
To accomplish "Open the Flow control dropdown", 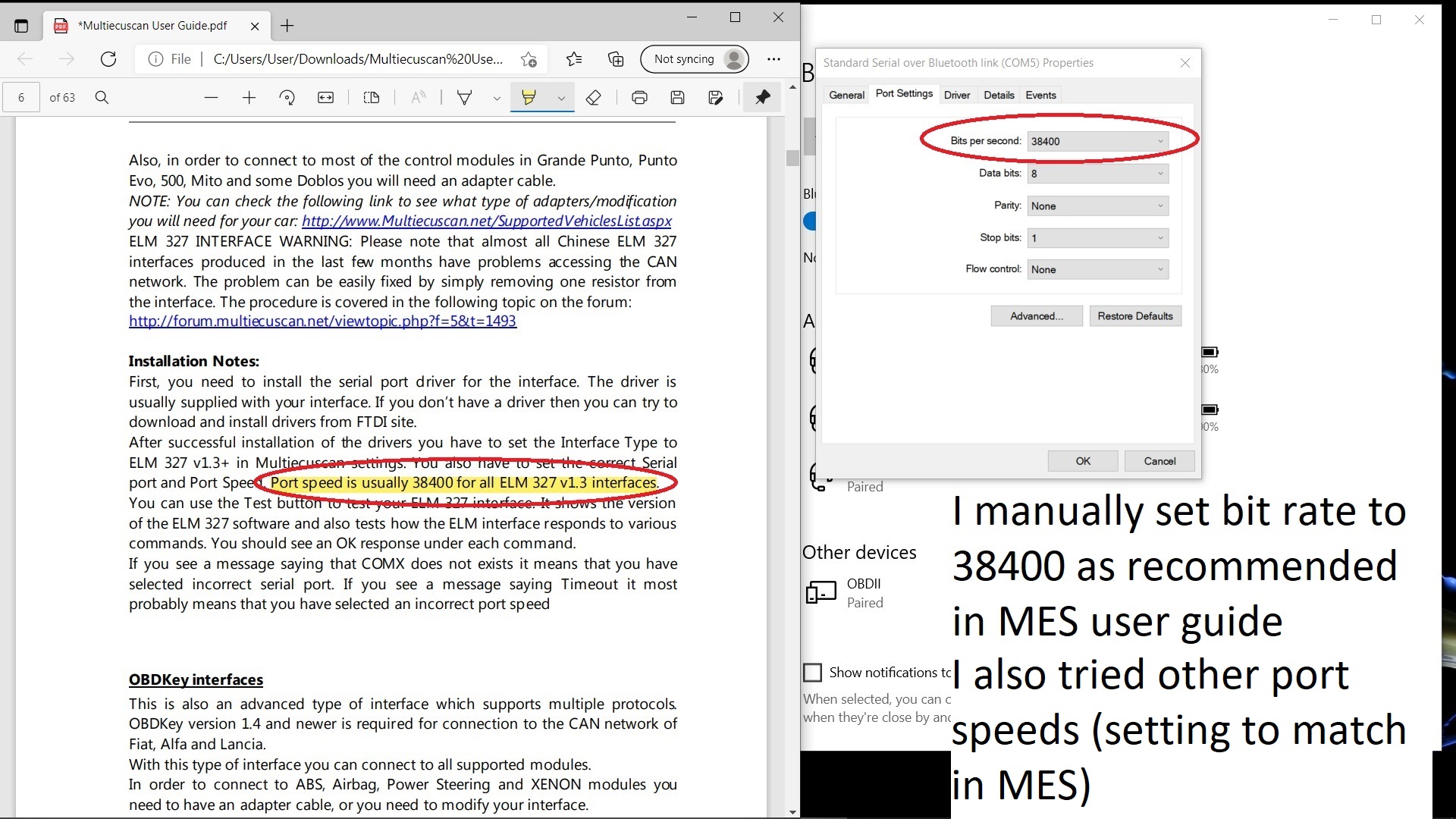I will 1097,269.
